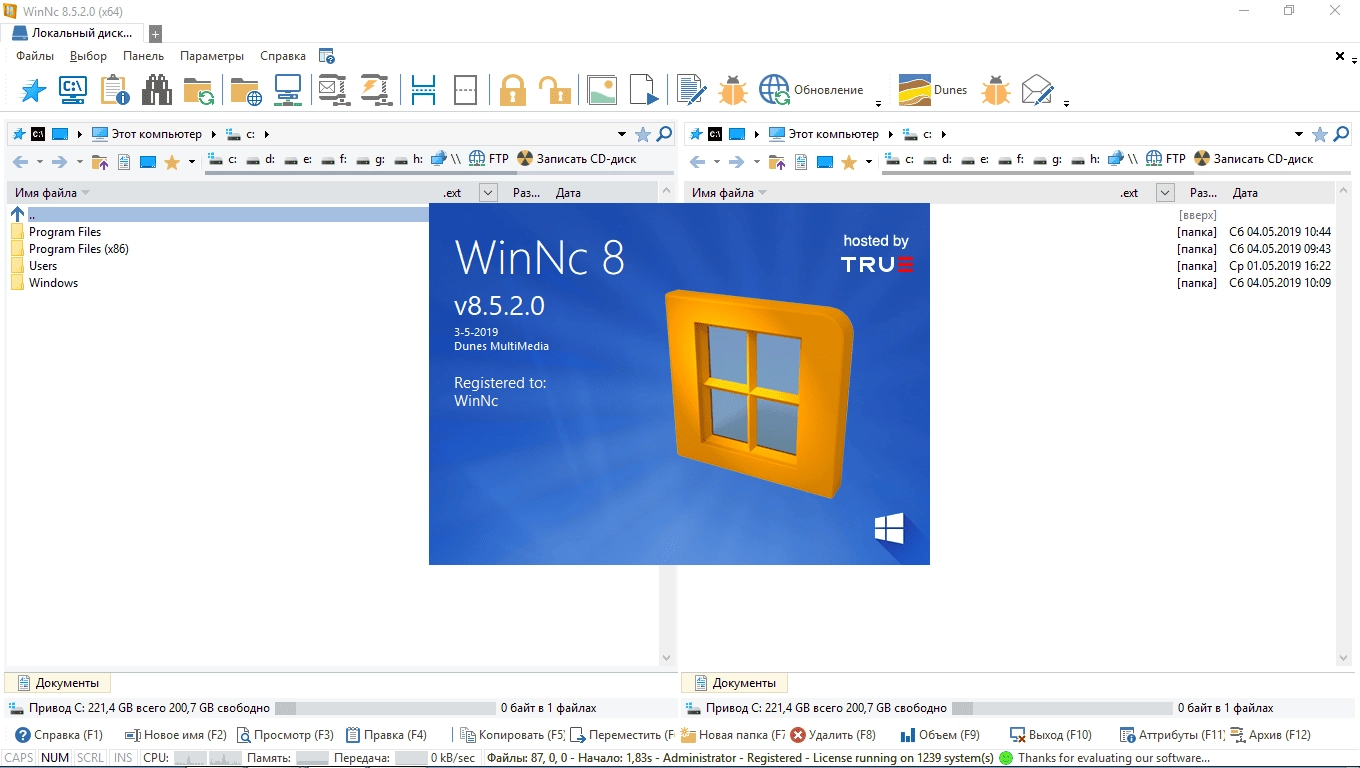
Task: Open left panel address path dropdown arrow
Action: 622,134
